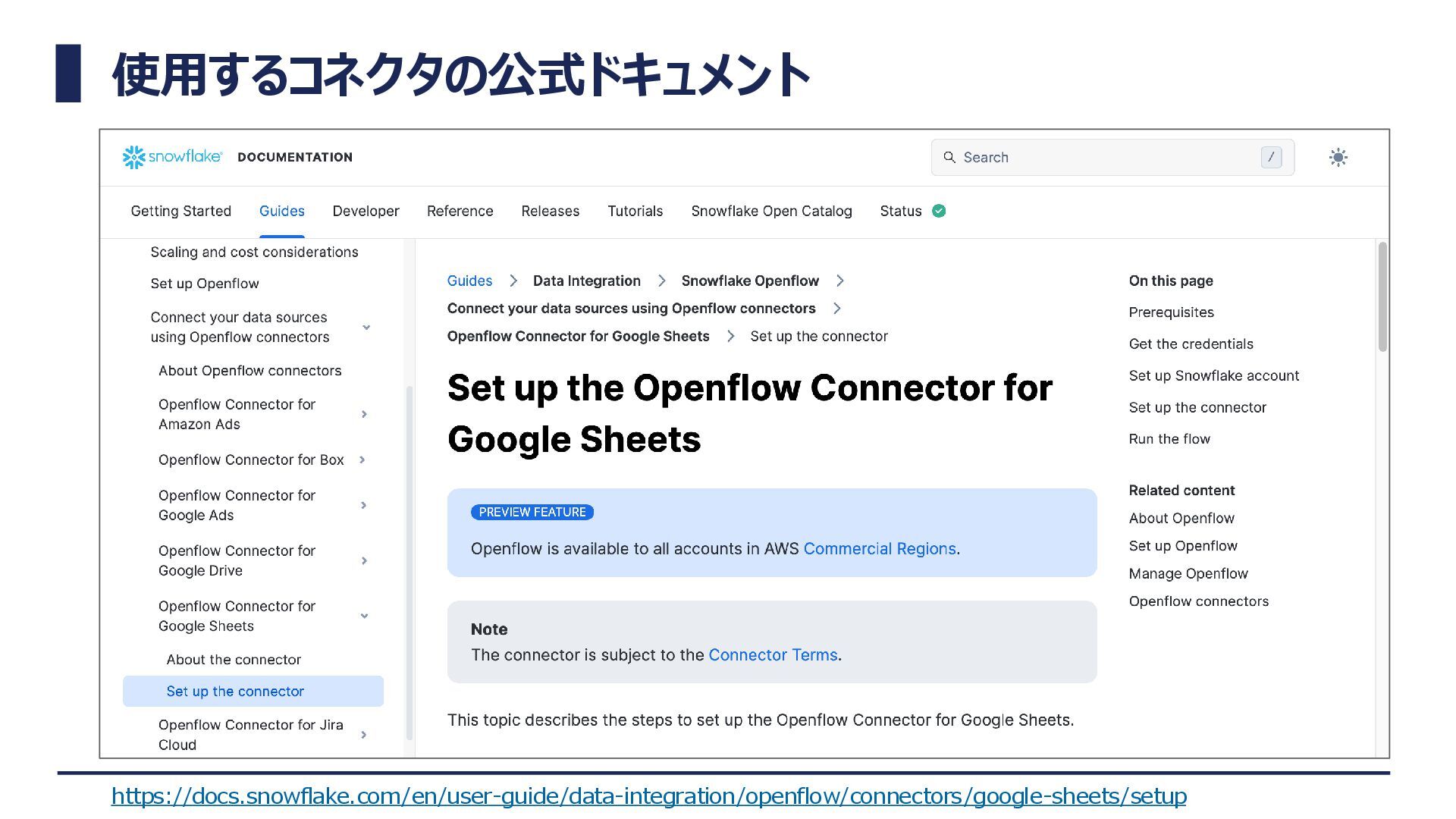The width and height of the screenshot is (1456, 819).
Task: Collapse Connect your data sources section
Action: [x=366, y=327]
